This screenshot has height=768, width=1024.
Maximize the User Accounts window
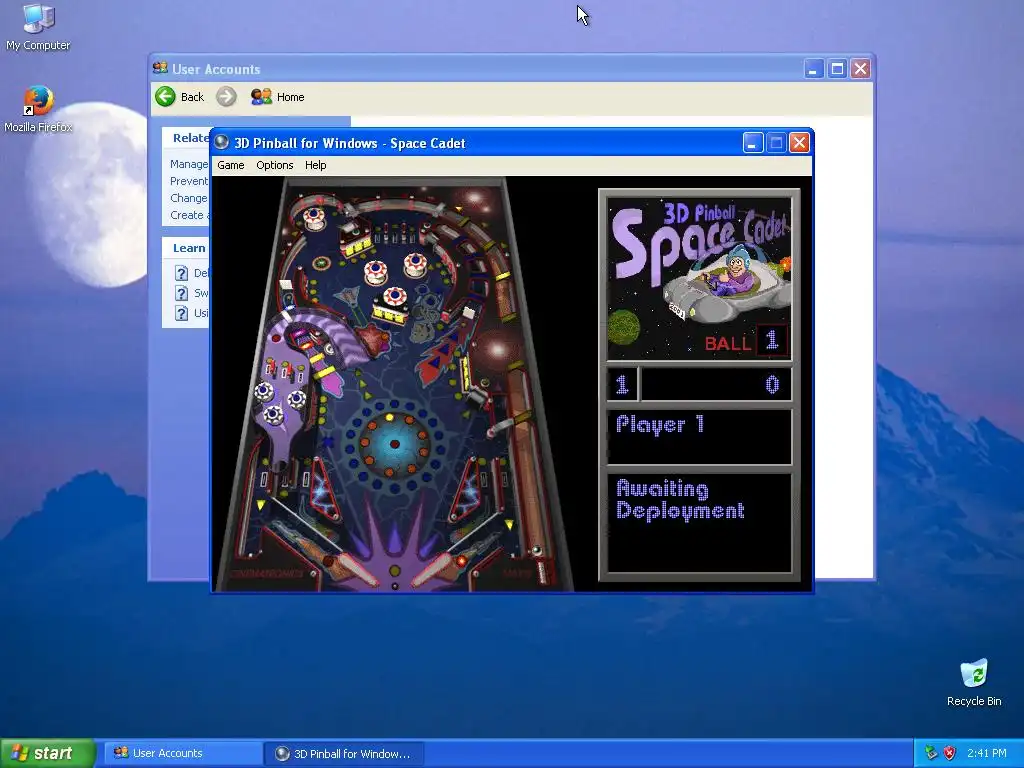coord(837,68)
